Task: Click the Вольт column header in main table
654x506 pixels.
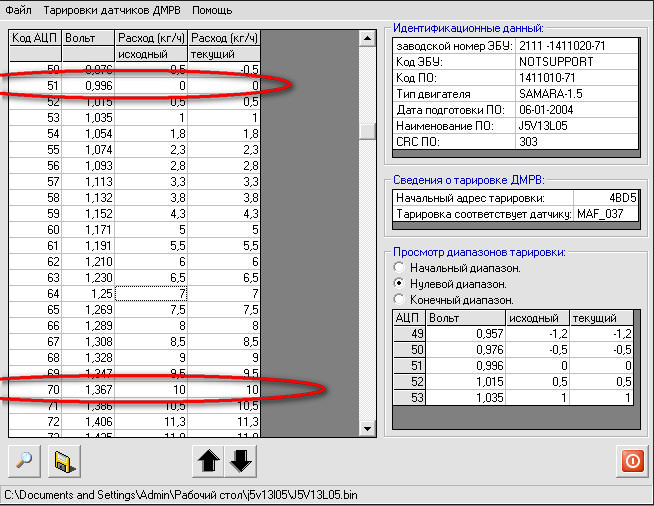Action: coord(88,38)
